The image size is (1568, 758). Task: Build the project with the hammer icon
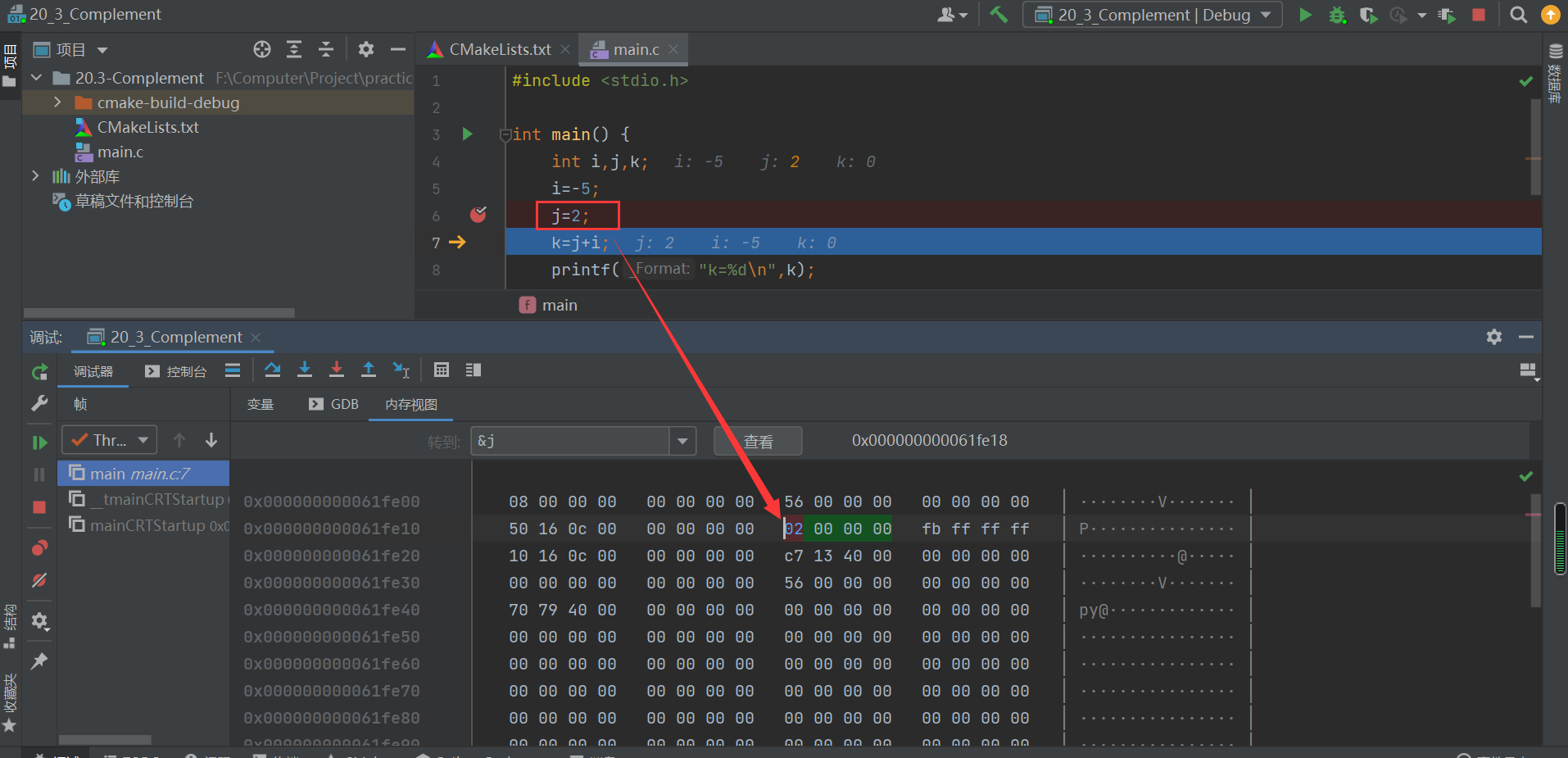[x=999, y=14]
